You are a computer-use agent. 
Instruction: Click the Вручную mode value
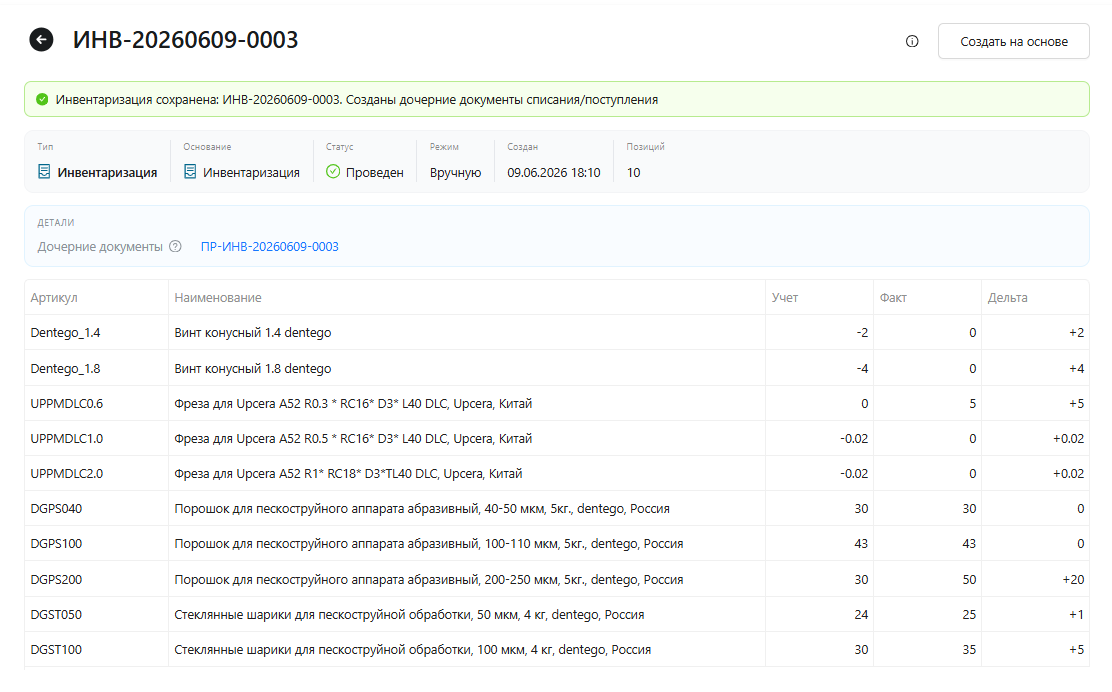pyautogui.click(x=455, y=172)
